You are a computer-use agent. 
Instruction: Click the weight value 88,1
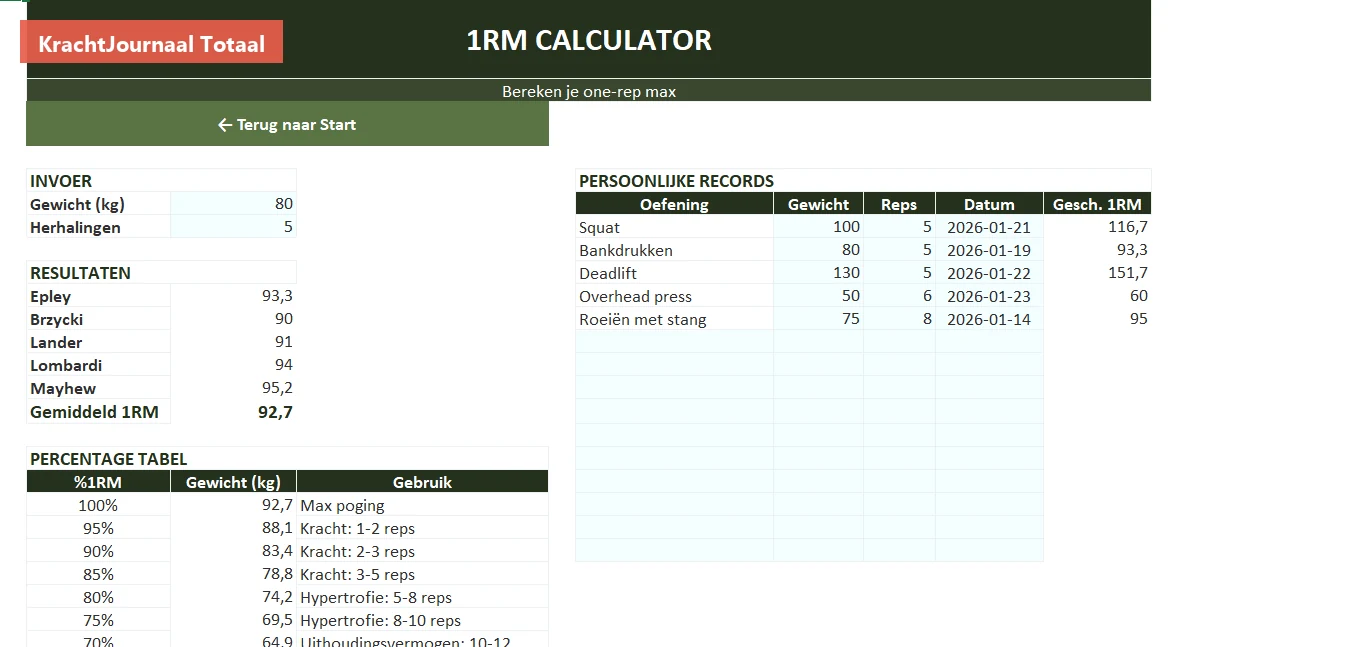coord(233,528)
